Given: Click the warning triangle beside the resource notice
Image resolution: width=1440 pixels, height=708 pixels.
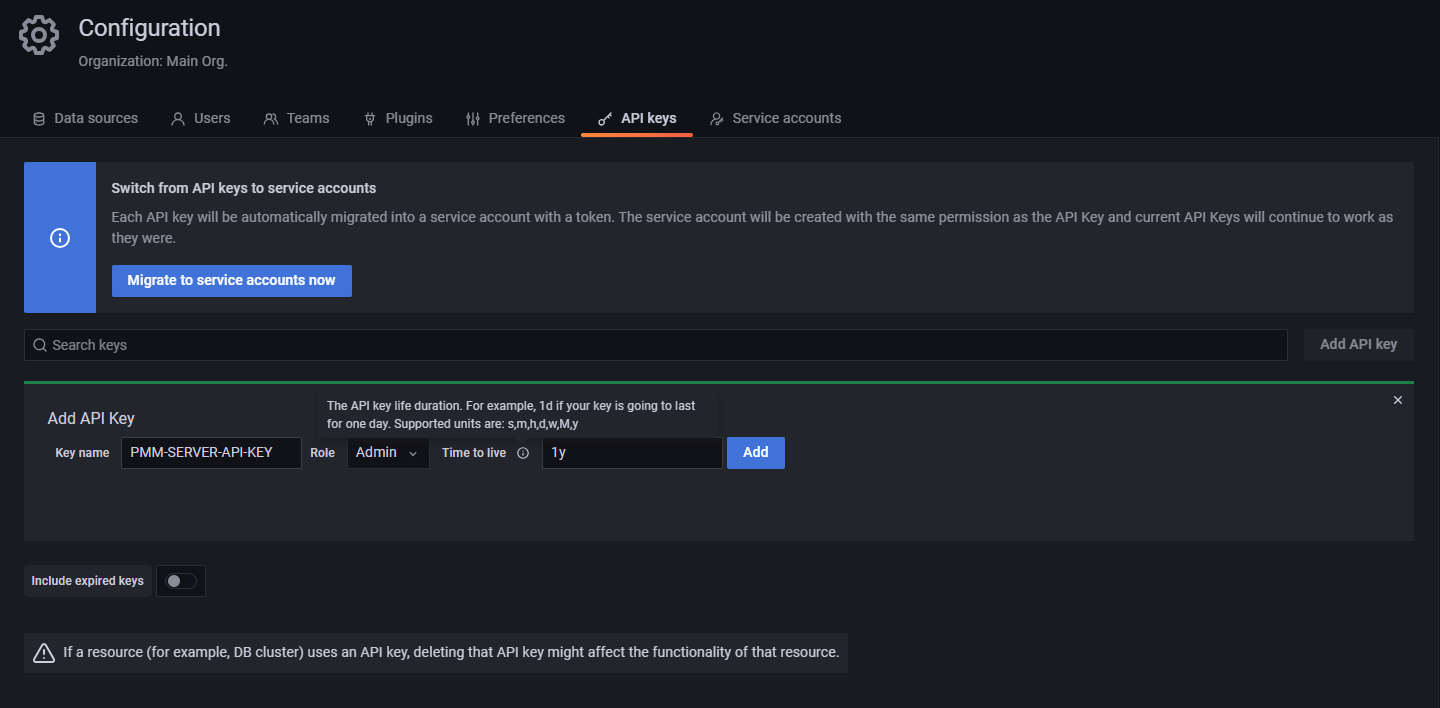Looking at the screenshot, I should 43,652.
